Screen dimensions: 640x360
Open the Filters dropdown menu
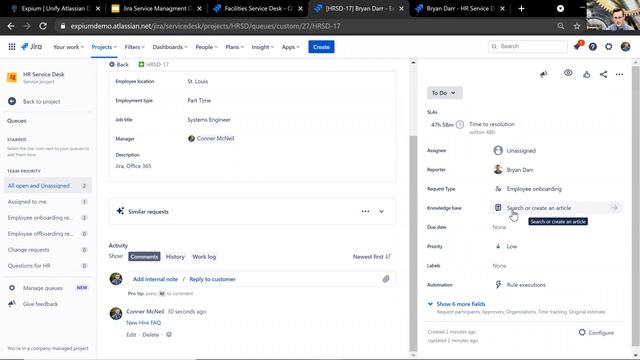tap(134, 47)
